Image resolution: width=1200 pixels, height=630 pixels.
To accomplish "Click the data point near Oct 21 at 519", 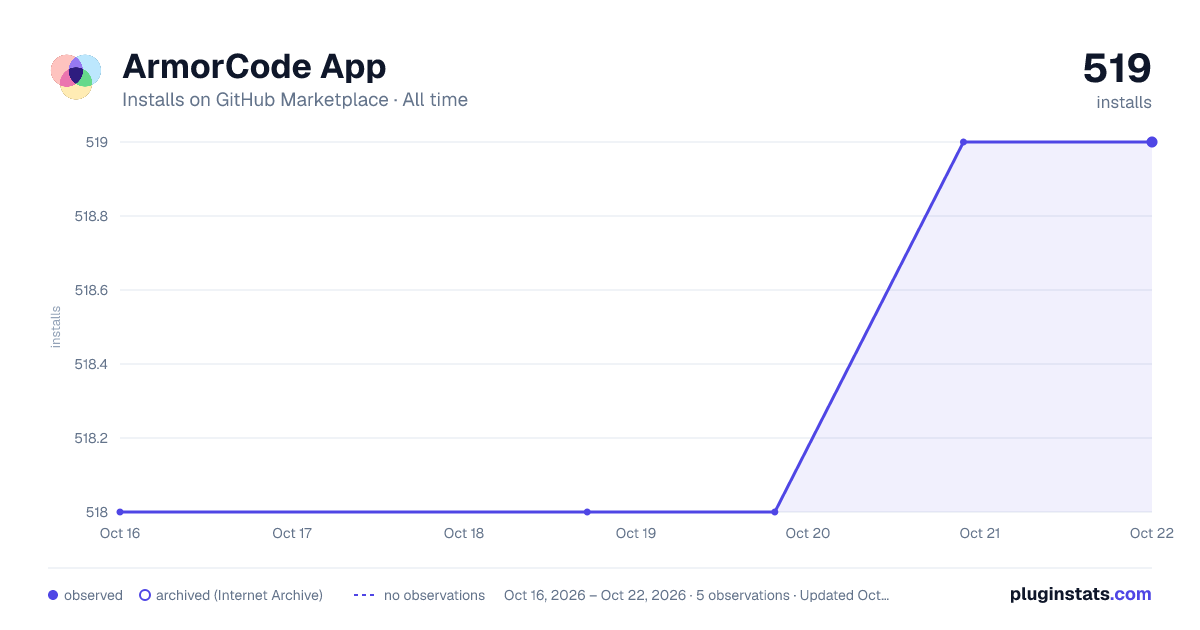I will click(963, 142).
